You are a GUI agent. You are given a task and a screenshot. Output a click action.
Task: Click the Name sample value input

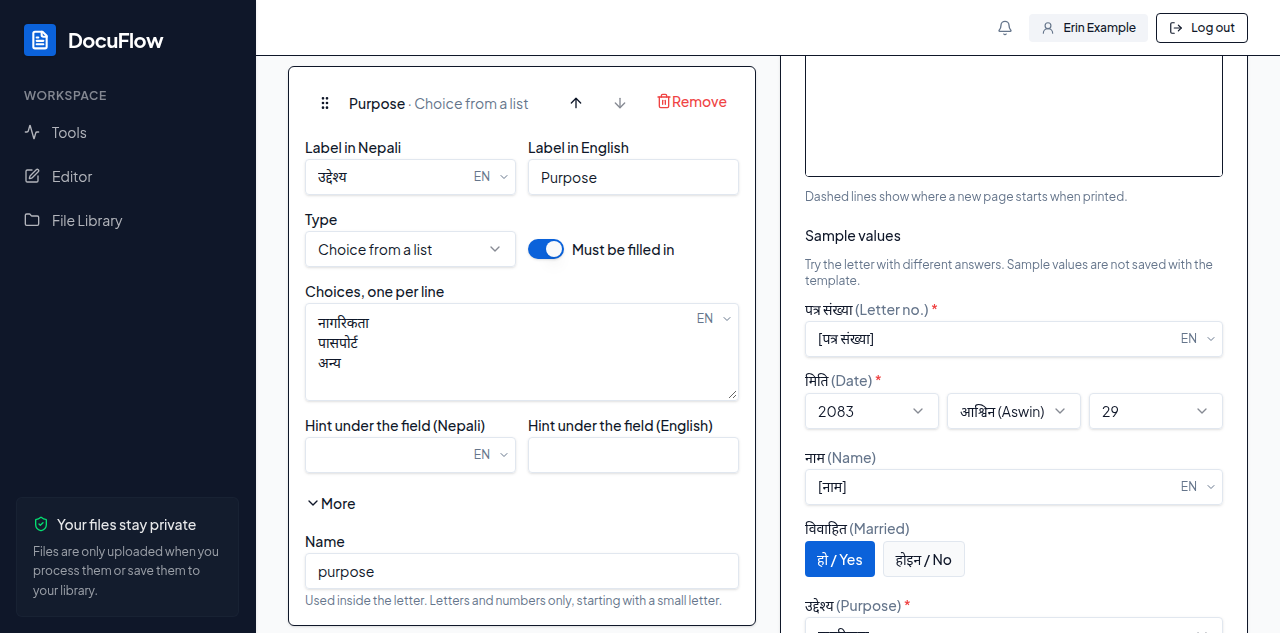tap(1014, 487)
